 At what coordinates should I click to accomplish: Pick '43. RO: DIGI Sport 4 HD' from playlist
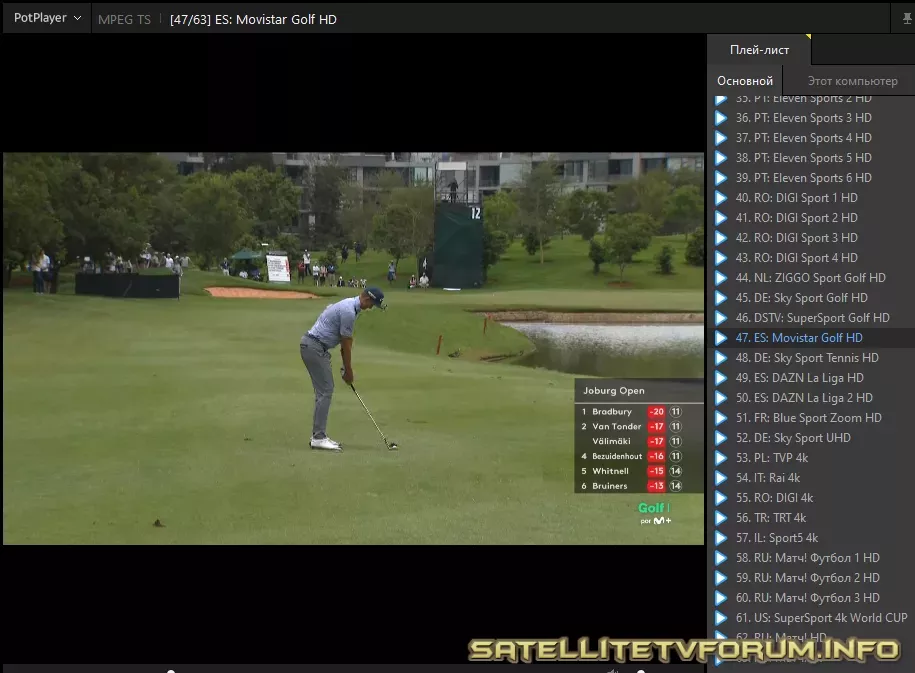point(797,258)
